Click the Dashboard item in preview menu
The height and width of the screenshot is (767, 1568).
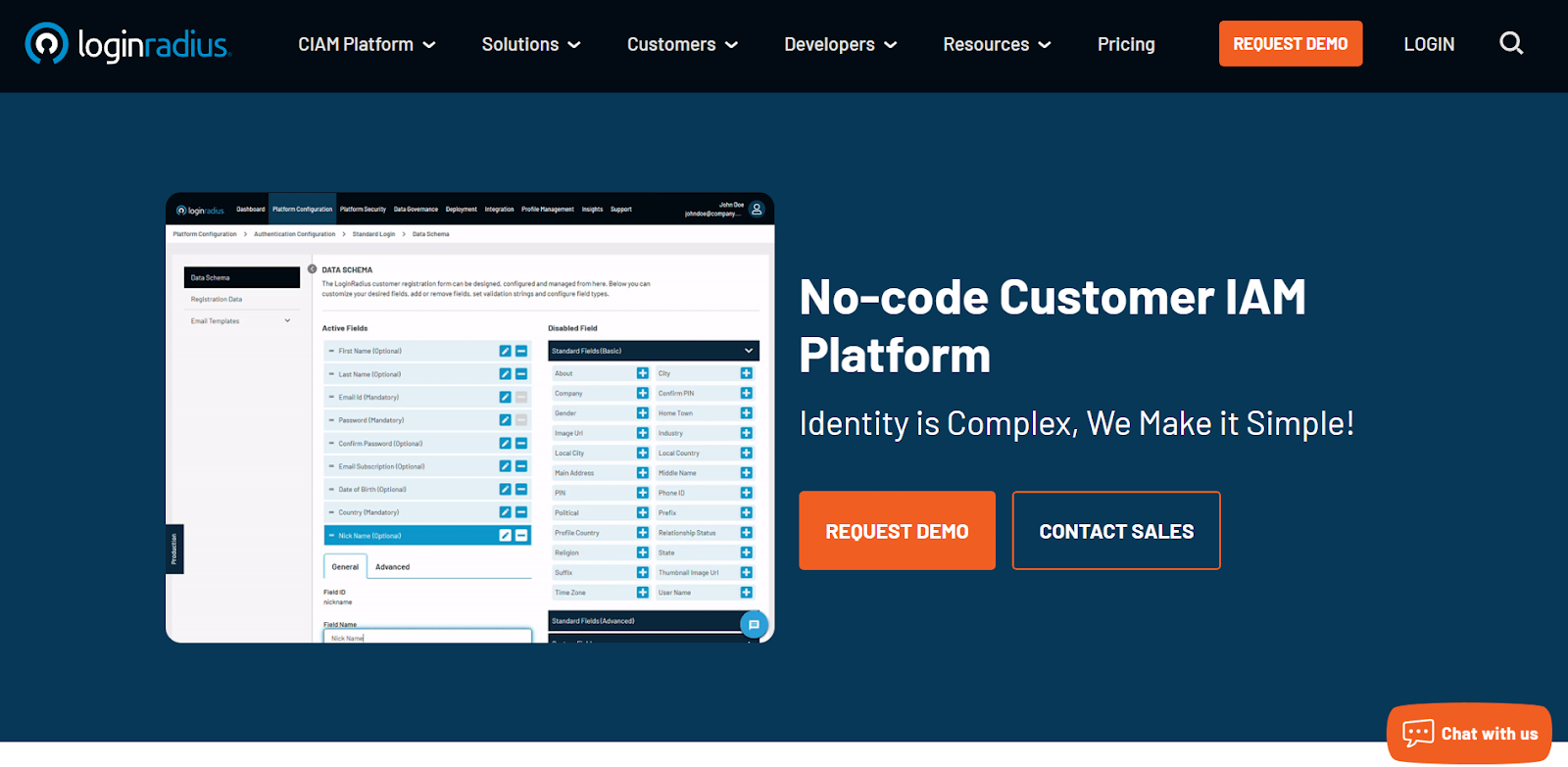[x=250, y=209]
